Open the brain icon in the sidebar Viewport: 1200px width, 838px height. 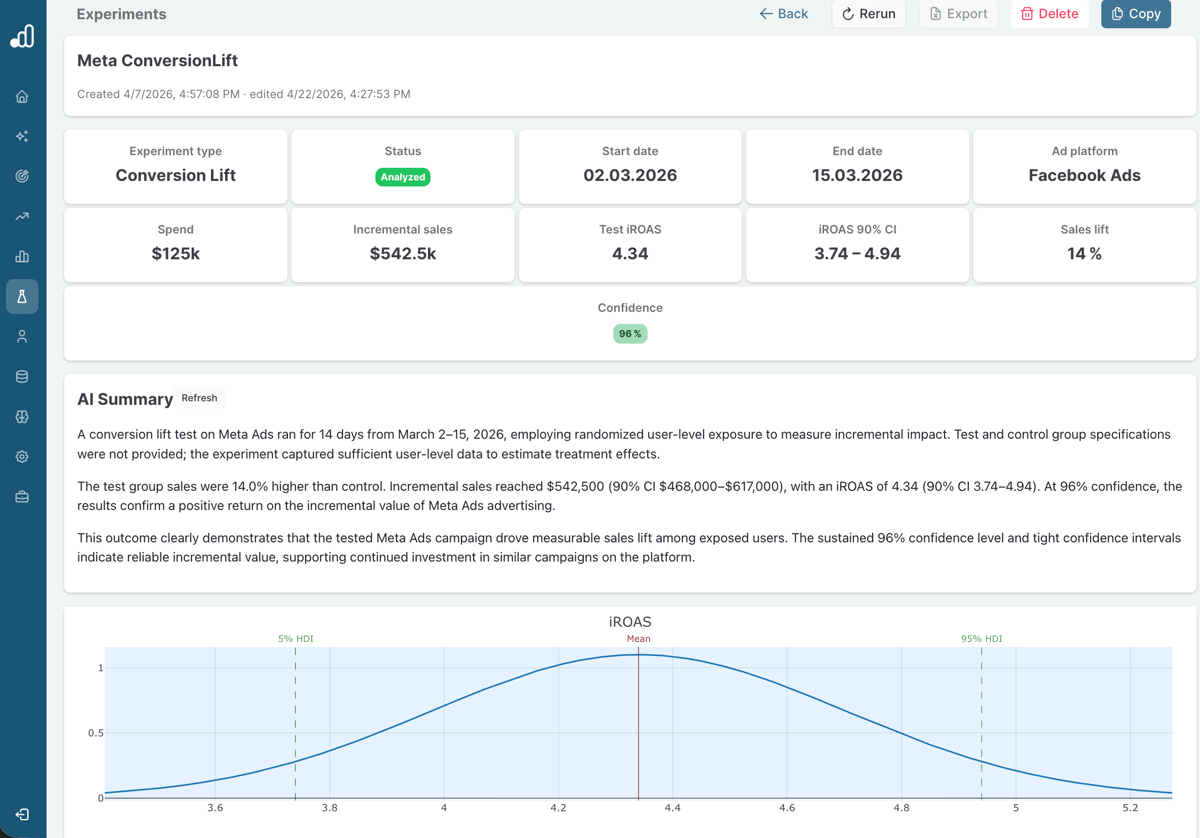coord(22,417)
